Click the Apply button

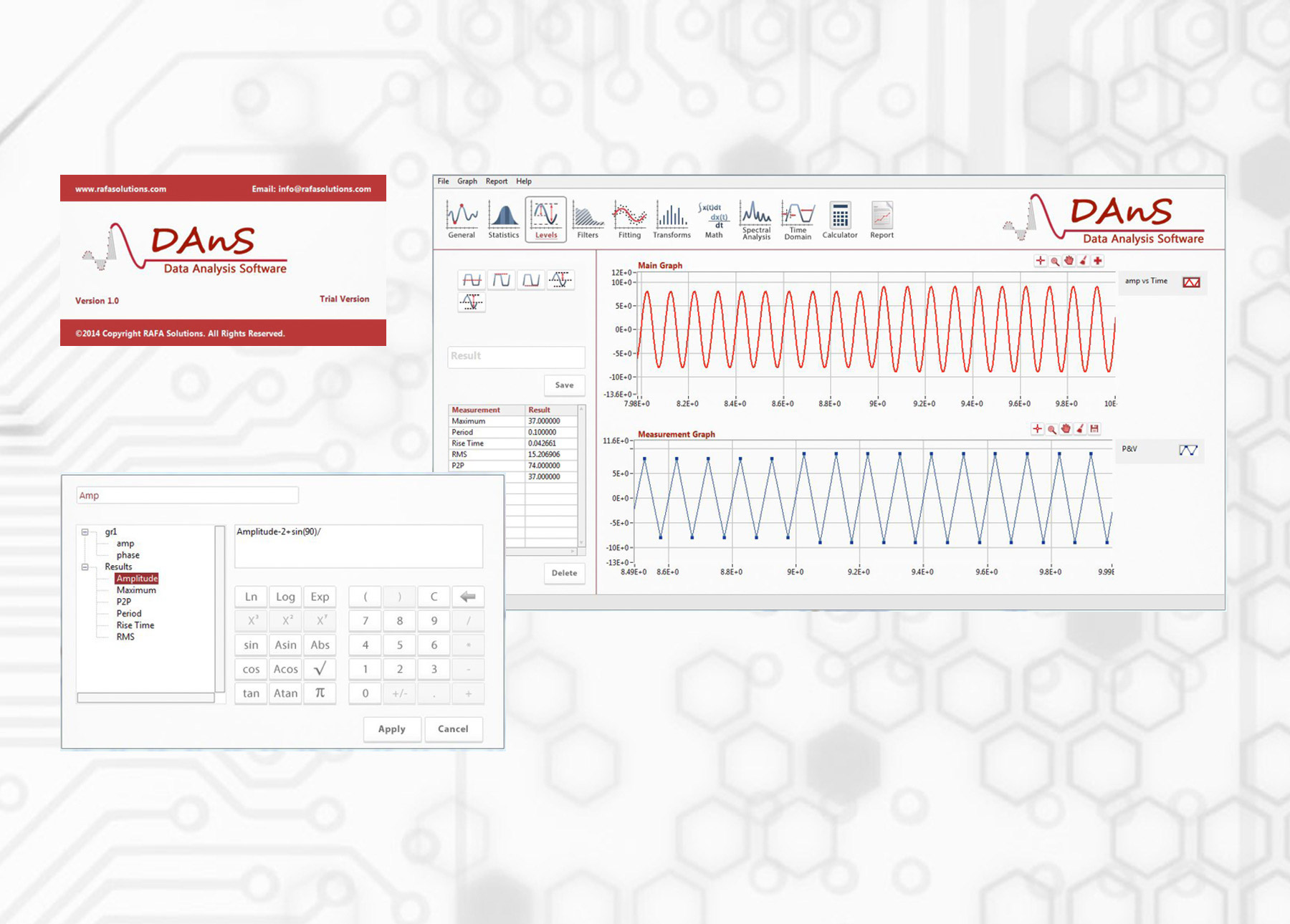pos(392,729)
